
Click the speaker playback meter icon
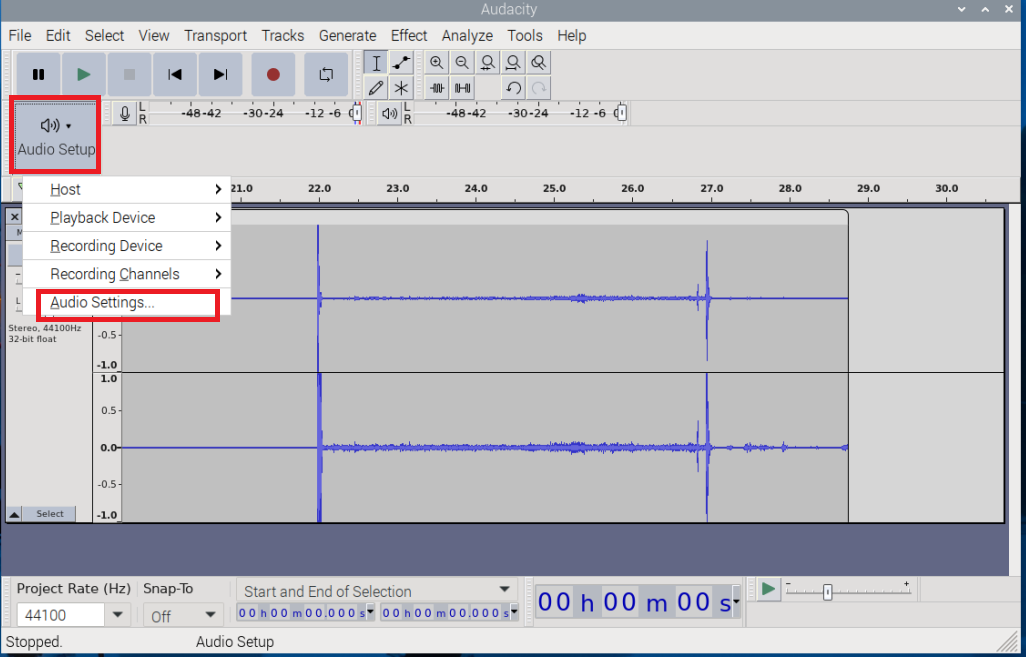click(x=389, y=113)
